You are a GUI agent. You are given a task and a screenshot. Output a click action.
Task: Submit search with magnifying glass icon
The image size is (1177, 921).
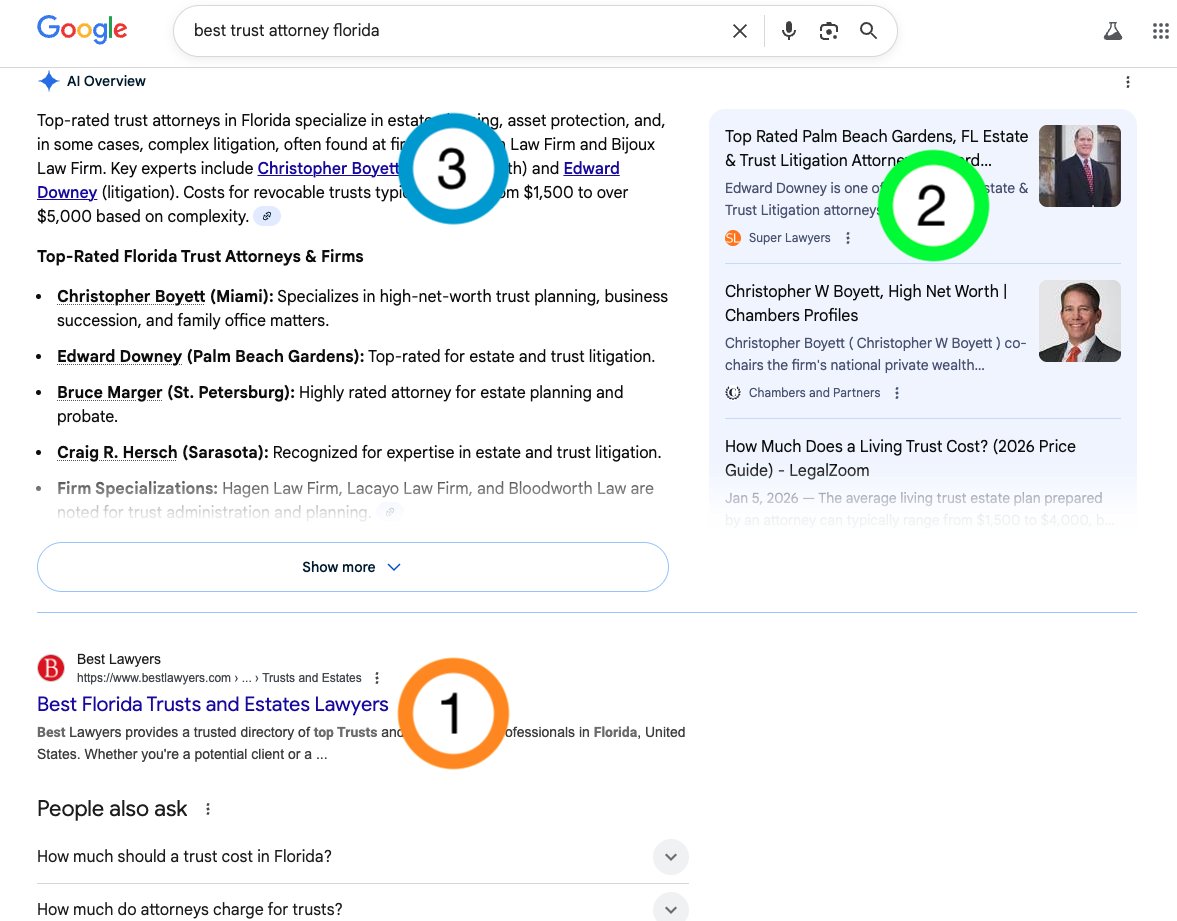pos(868,31)
